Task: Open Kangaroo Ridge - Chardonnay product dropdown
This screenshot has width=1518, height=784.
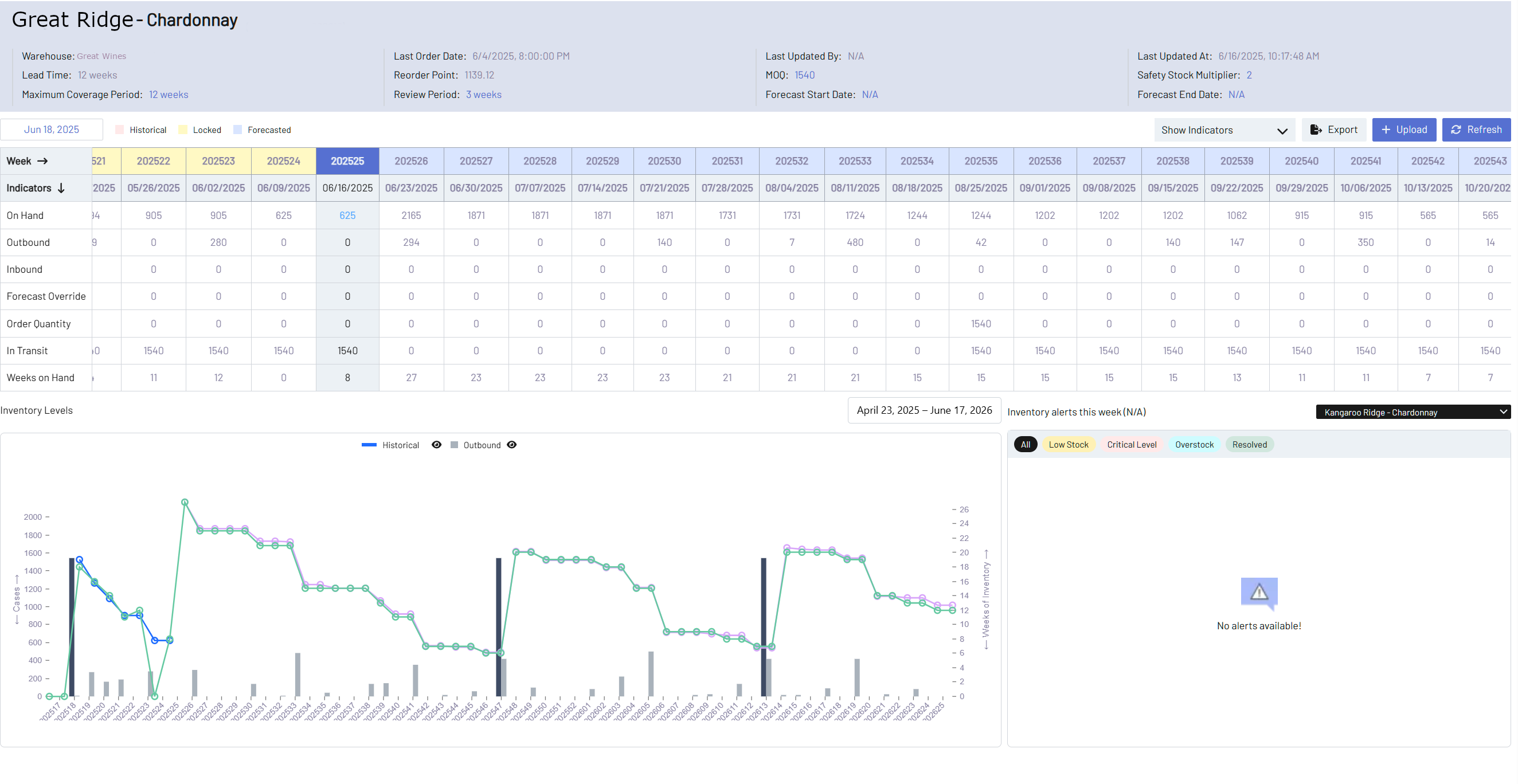Action: (1413, 412)
